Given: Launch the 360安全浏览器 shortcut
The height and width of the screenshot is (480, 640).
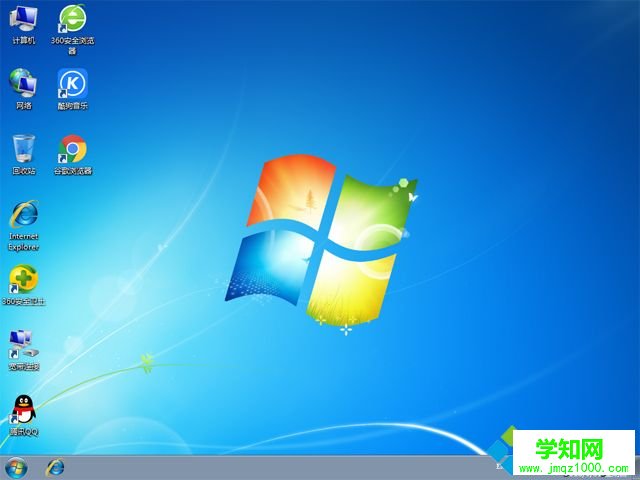Looking at the screenshot, I should [x=72, y=29].
